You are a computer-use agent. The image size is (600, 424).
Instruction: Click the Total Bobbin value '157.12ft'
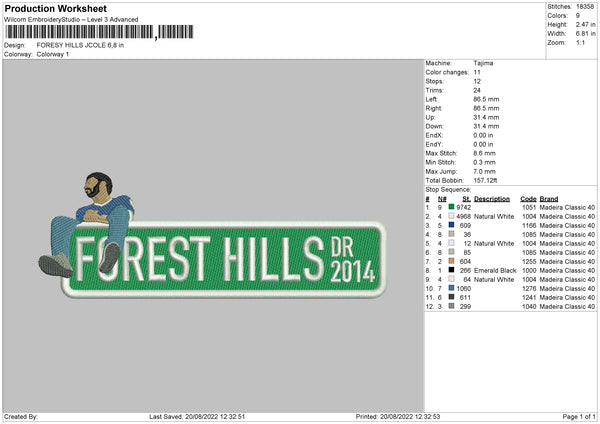(486, 181)
